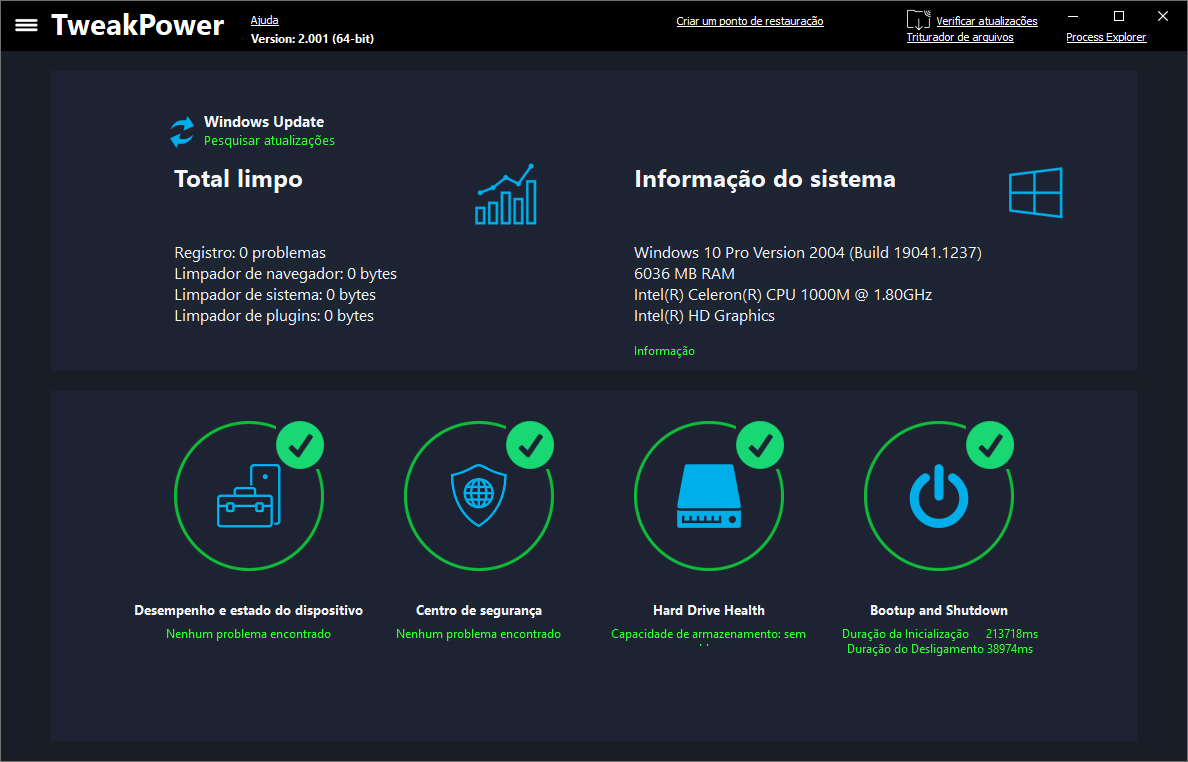
Task: Click the Windows Update refresh arrows icon
Action: point(182,132)
